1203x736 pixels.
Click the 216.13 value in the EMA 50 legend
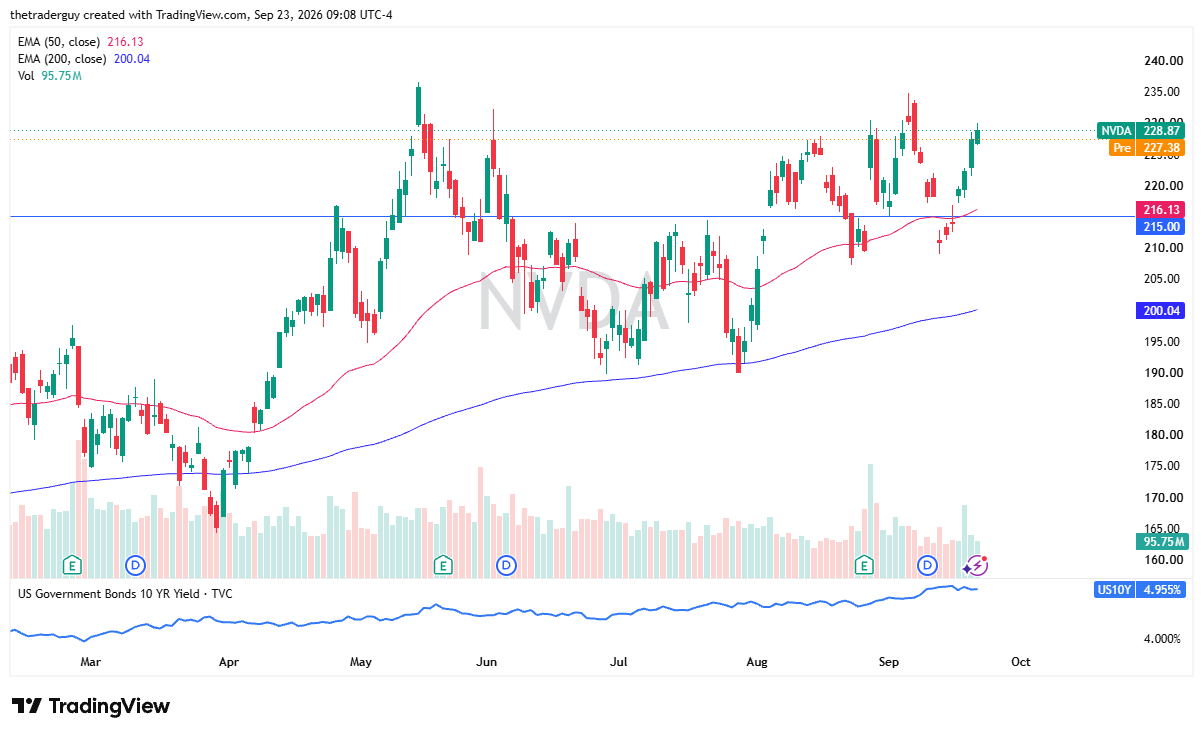126,41
